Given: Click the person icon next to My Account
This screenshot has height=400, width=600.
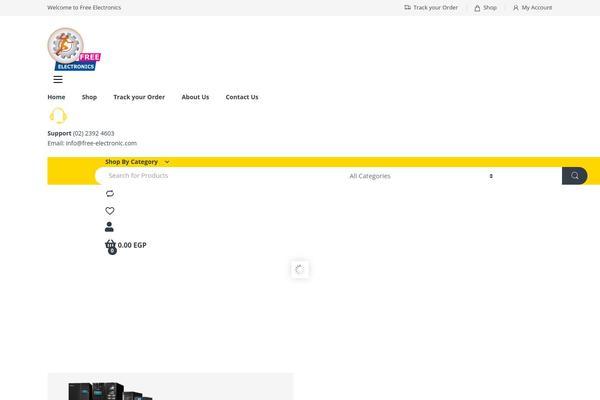Looking at the screenshot, I should 515,8.
